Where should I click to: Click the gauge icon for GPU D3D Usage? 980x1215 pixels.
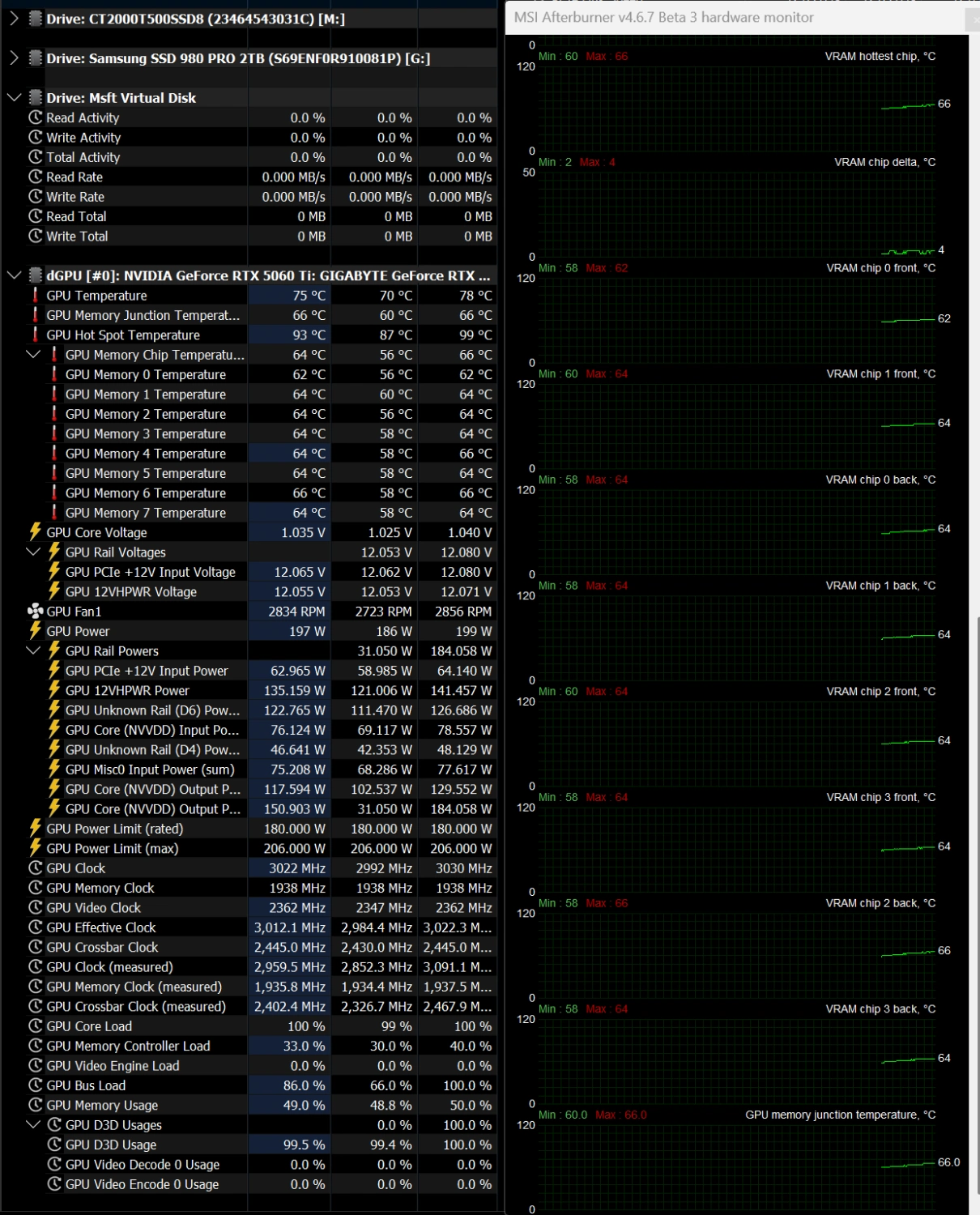[54, 1145]
